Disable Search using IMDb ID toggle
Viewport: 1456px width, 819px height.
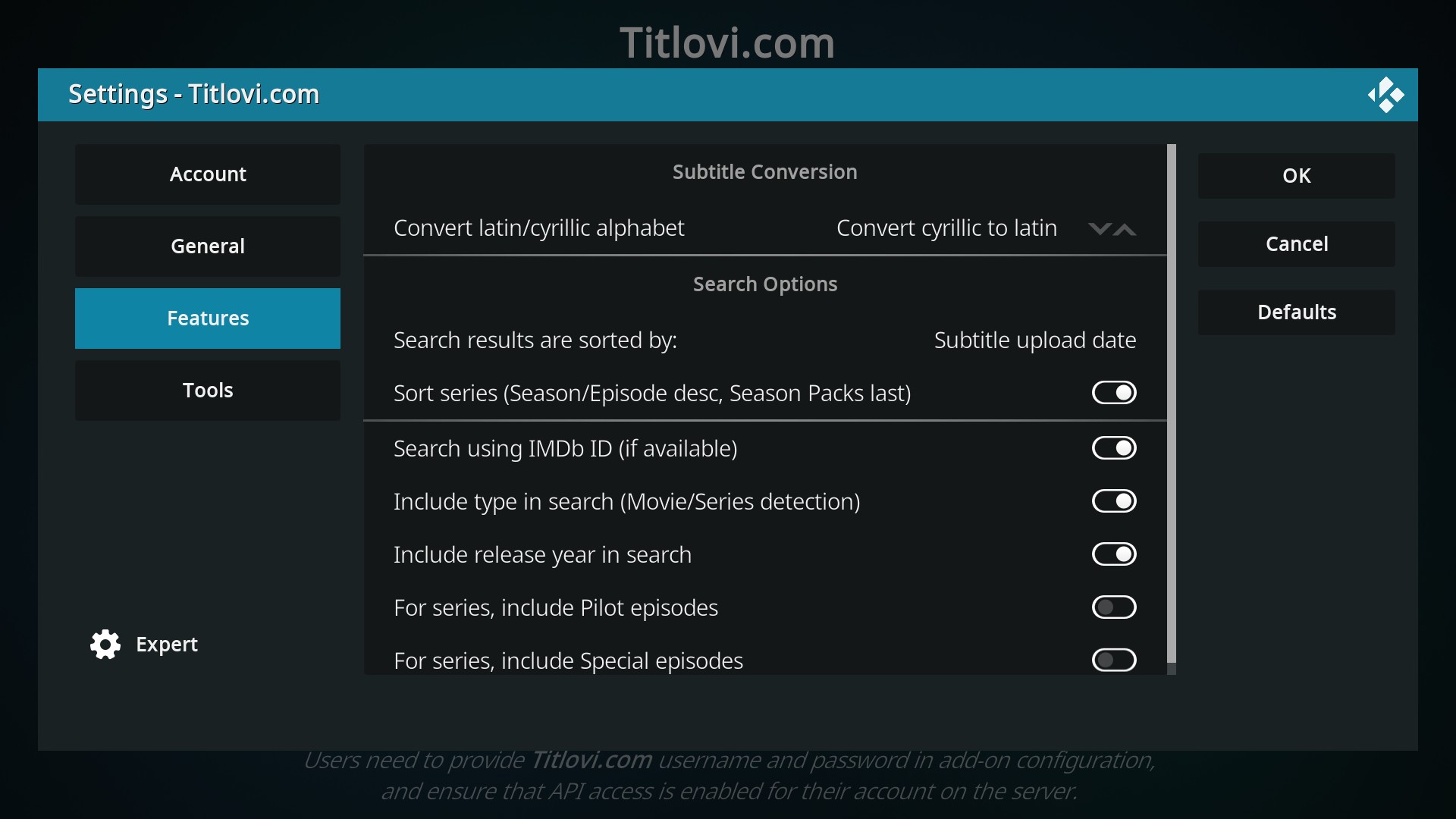point(1113,448)
